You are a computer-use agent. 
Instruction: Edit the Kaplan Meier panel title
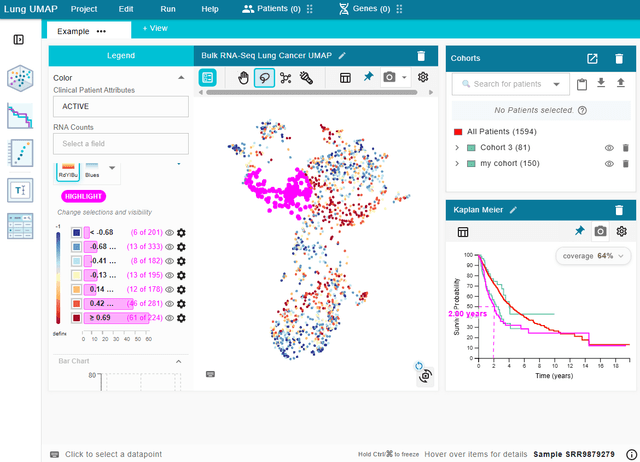tap(513, 210)
